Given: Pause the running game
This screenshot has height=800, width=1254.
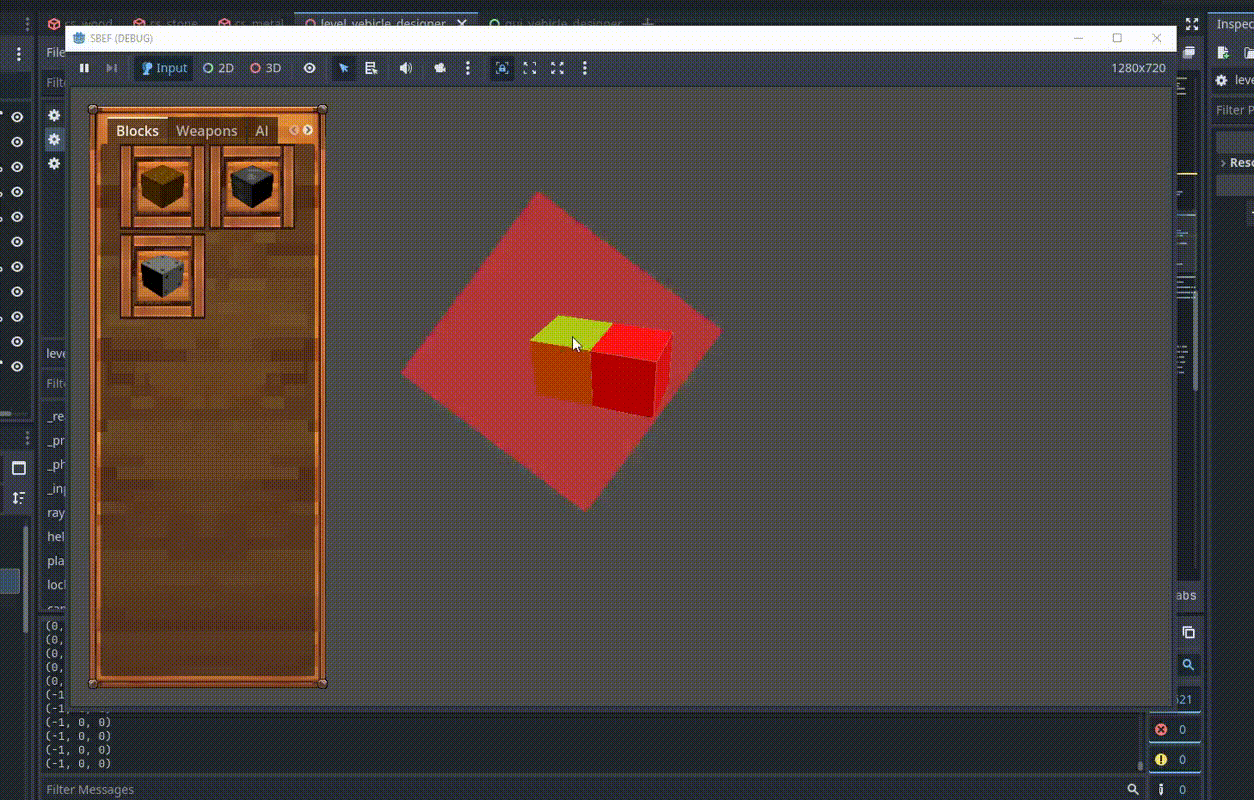Looking at the screenshot, I should [x=84, y=68].
